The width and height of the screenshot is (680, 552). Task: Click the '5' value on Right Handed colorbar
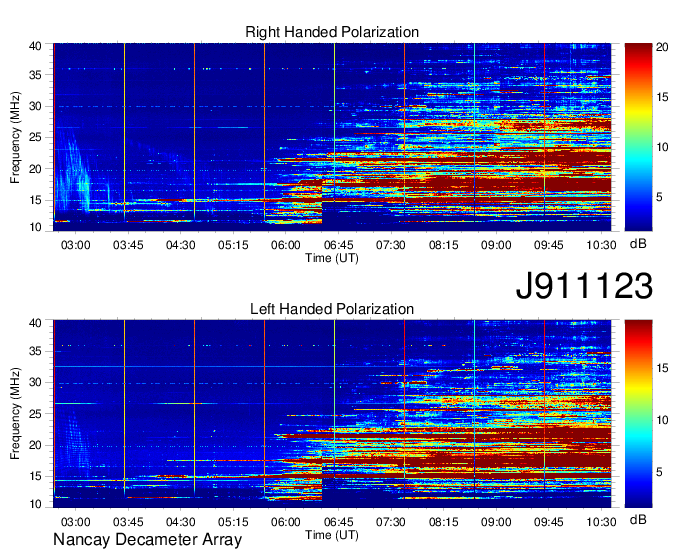click(659, 197)
